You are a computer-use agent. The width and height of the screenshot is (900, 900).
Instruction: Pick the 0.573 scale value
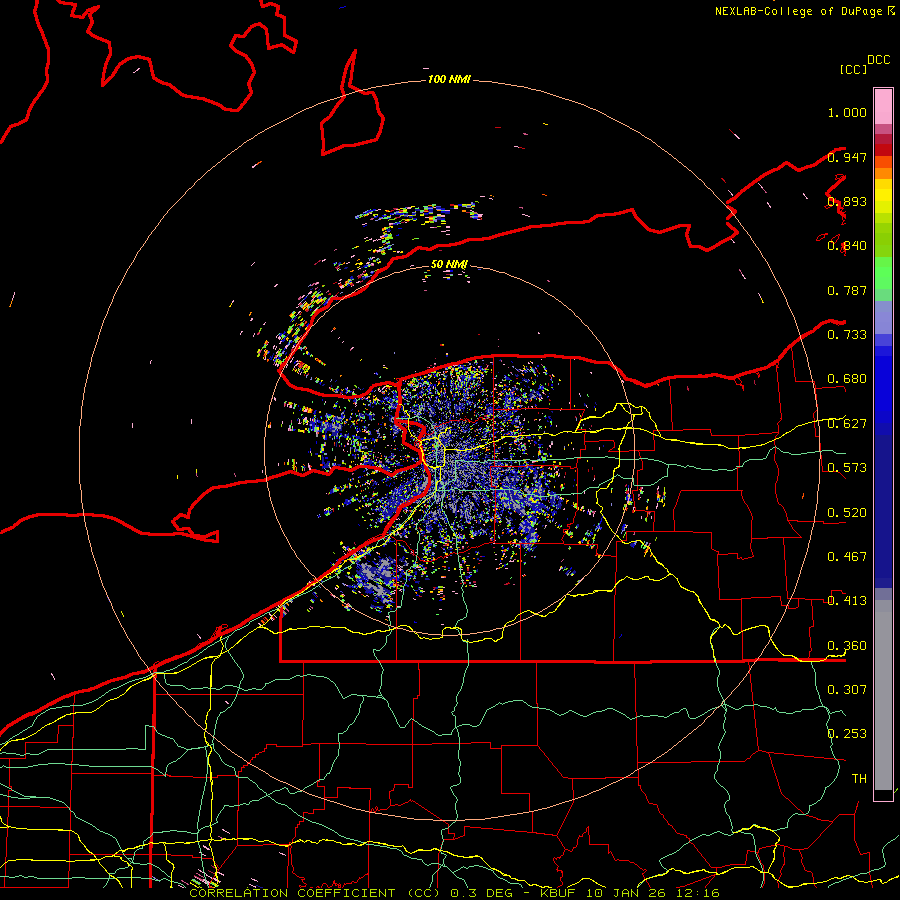(x=847, y=468)
